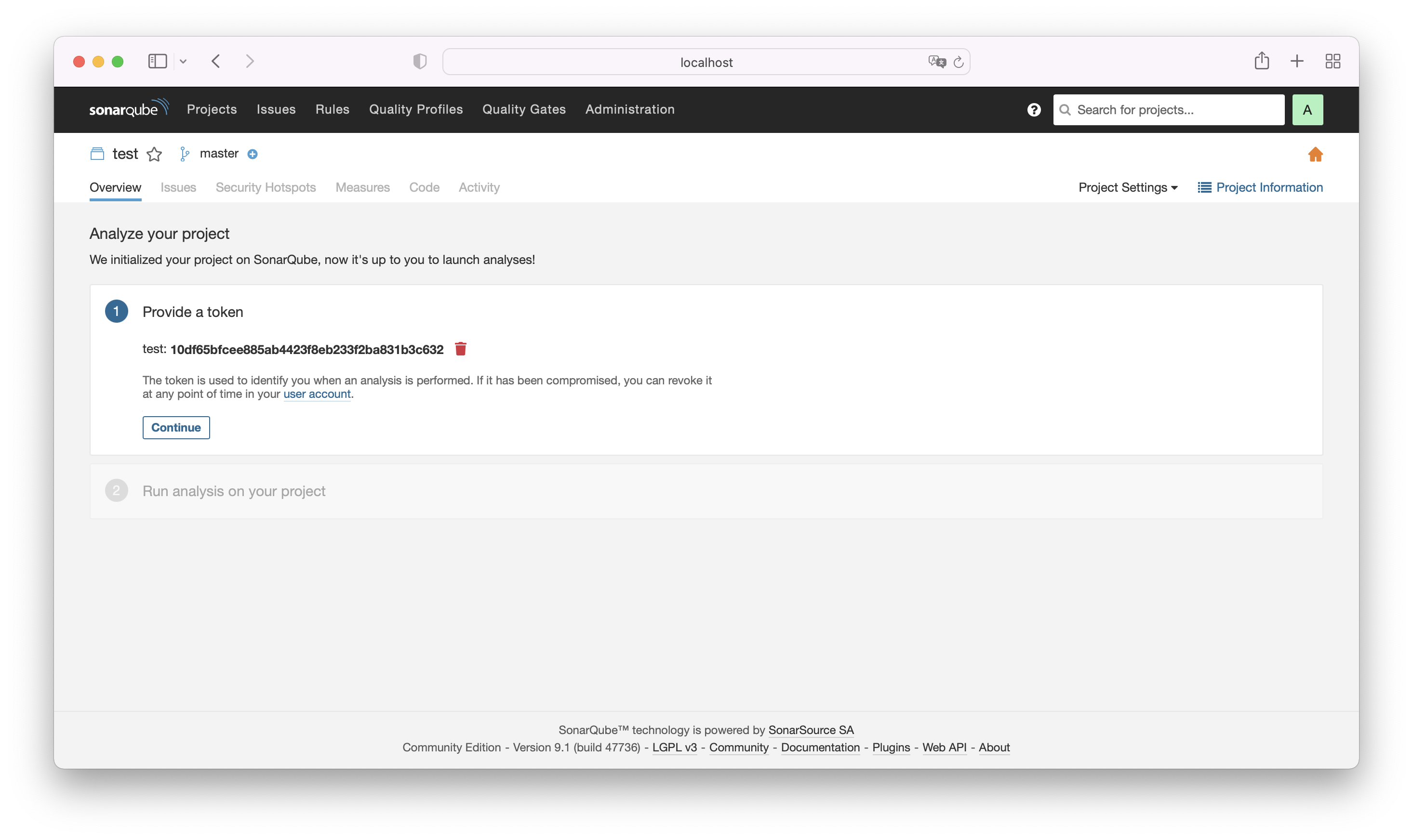This screenshot has height=840, width=1413.
Task: Toggle Safari sidebar panel
Action: point(158,61)
